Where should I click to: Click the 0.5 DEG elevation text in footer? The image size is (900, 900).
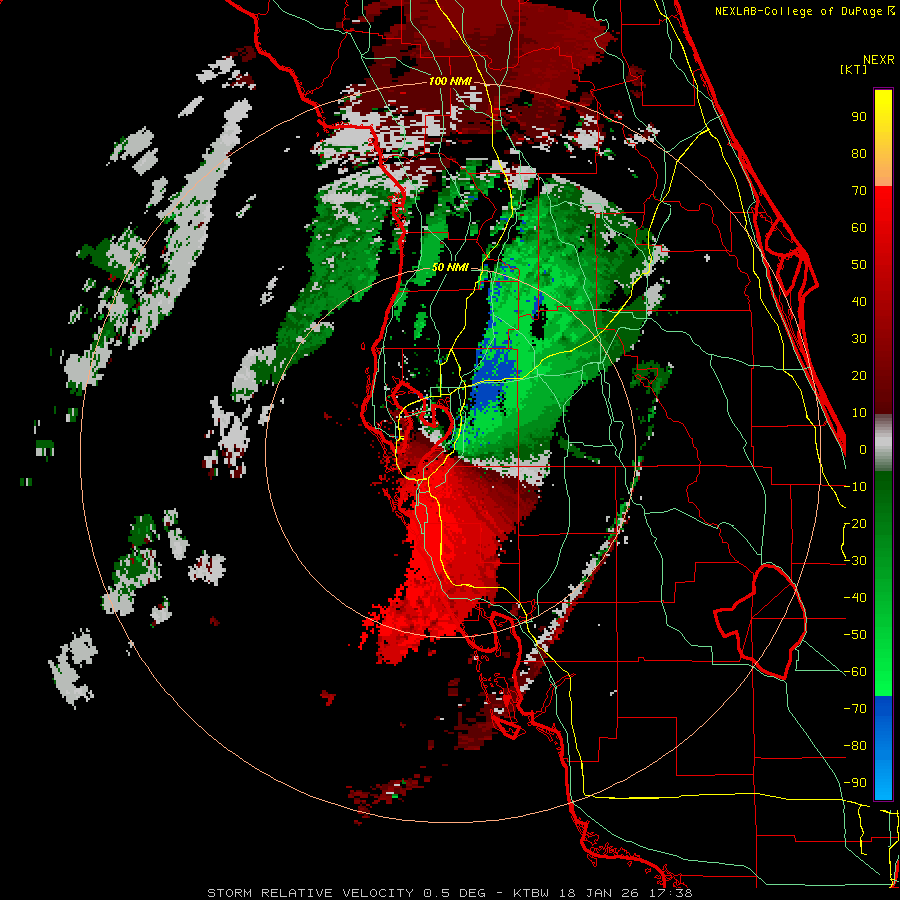(454, 893)
